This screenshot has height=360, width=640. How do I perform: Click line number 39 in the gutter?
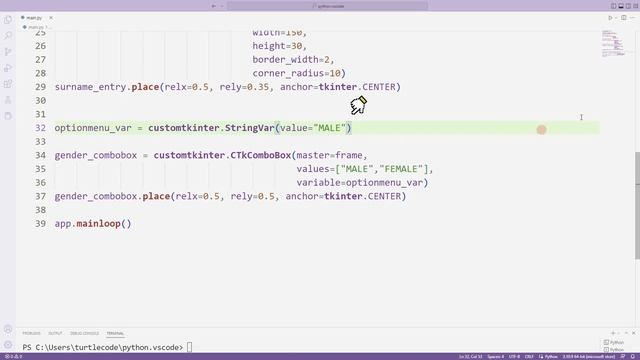(x=40, y=224)
